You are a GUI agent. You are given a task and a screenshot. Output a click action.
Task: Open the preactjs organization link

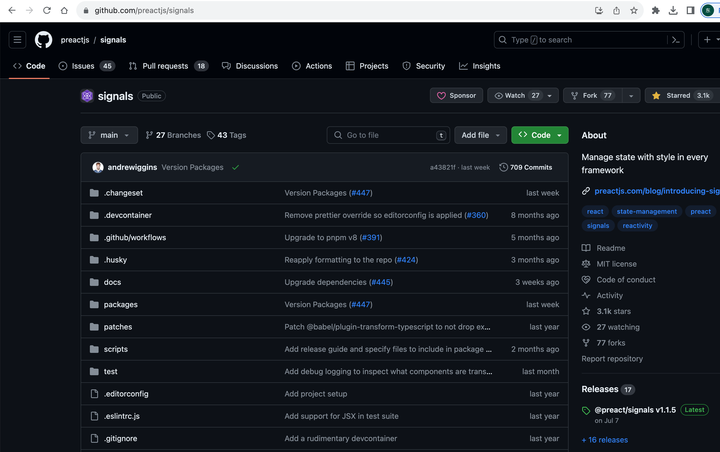click(x=75, y=40)
